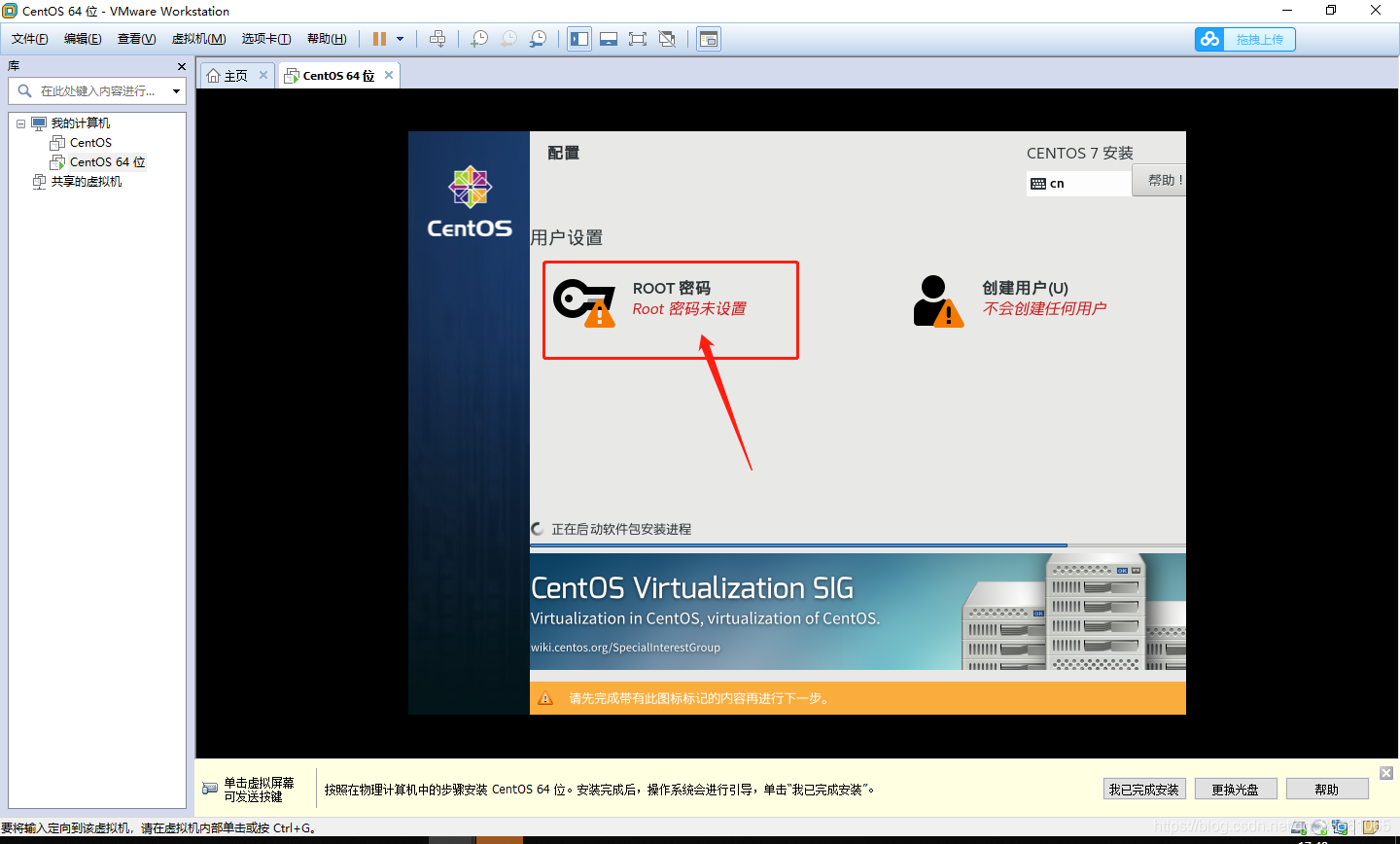Close the 库 library panel
1400x844 pixels.
tap(181, 66)
